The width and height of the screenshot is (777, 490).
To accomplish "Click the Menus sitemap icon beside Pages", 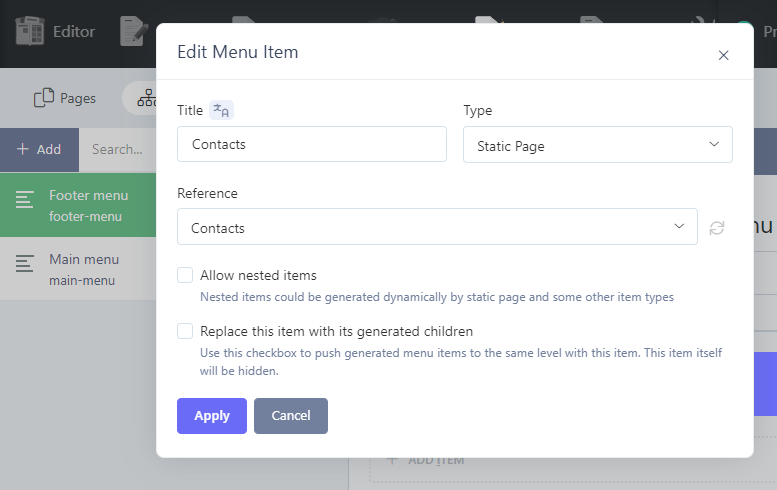I will point(147,98).
